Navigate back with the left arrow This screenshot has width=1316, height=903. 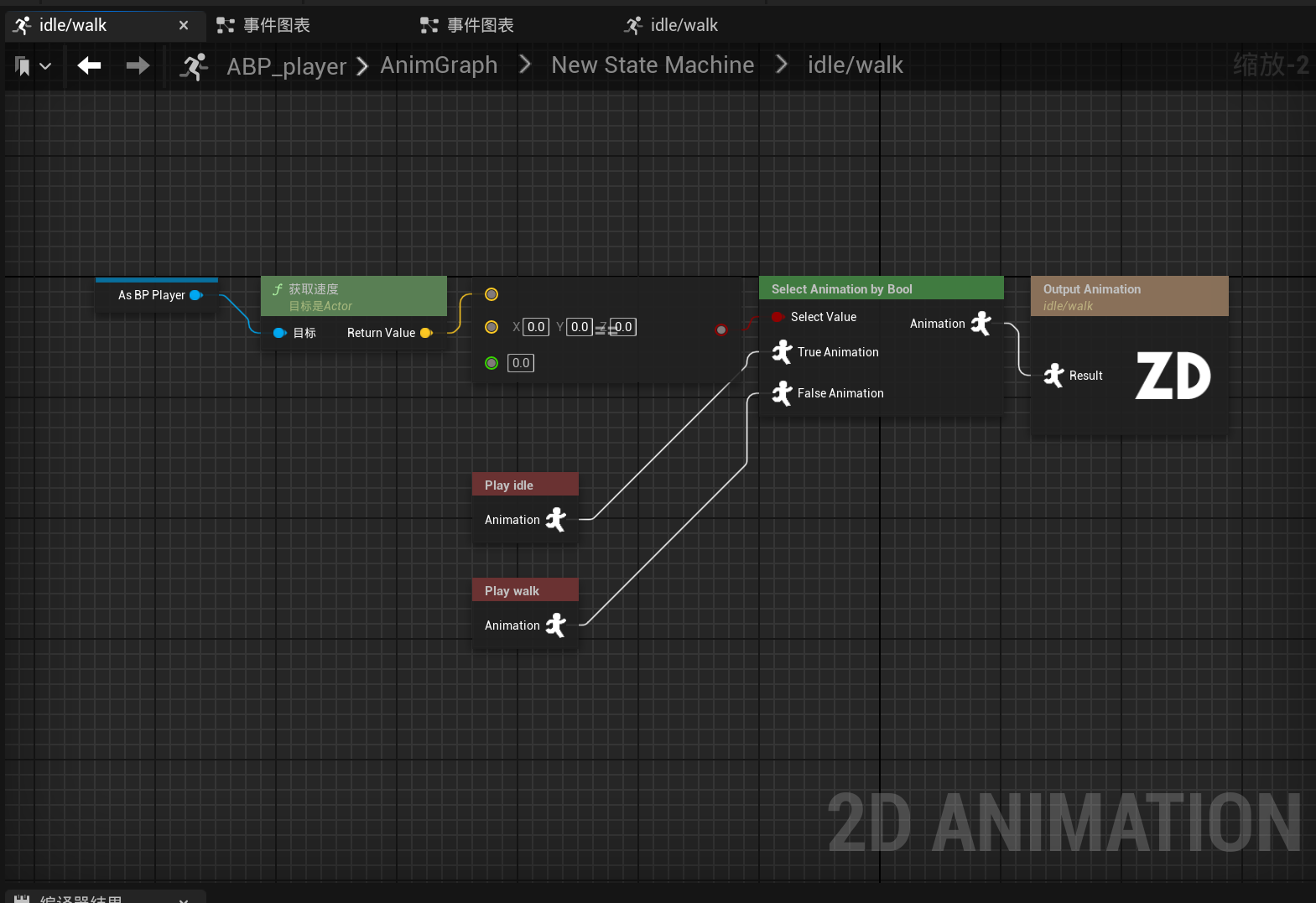click(89, 65)
